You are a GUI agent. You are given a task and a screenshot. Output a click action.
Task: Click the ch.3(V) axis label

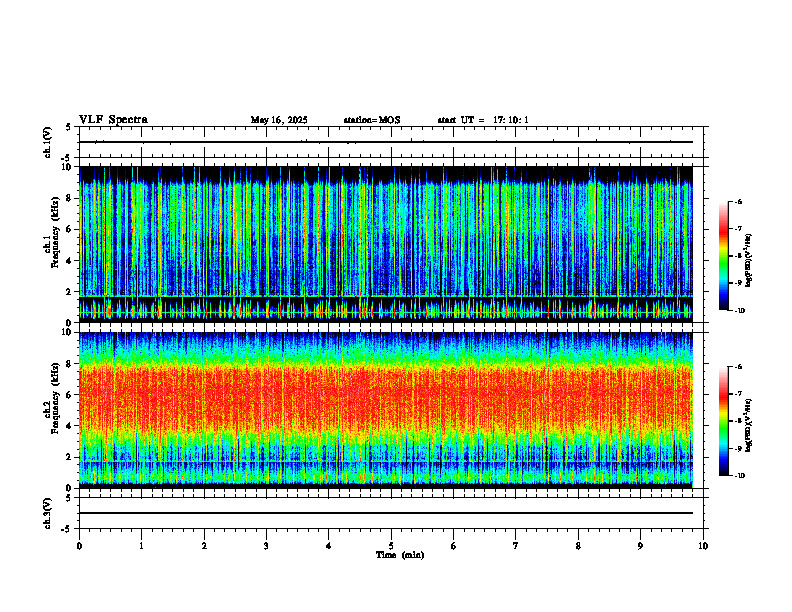point(47,513)
